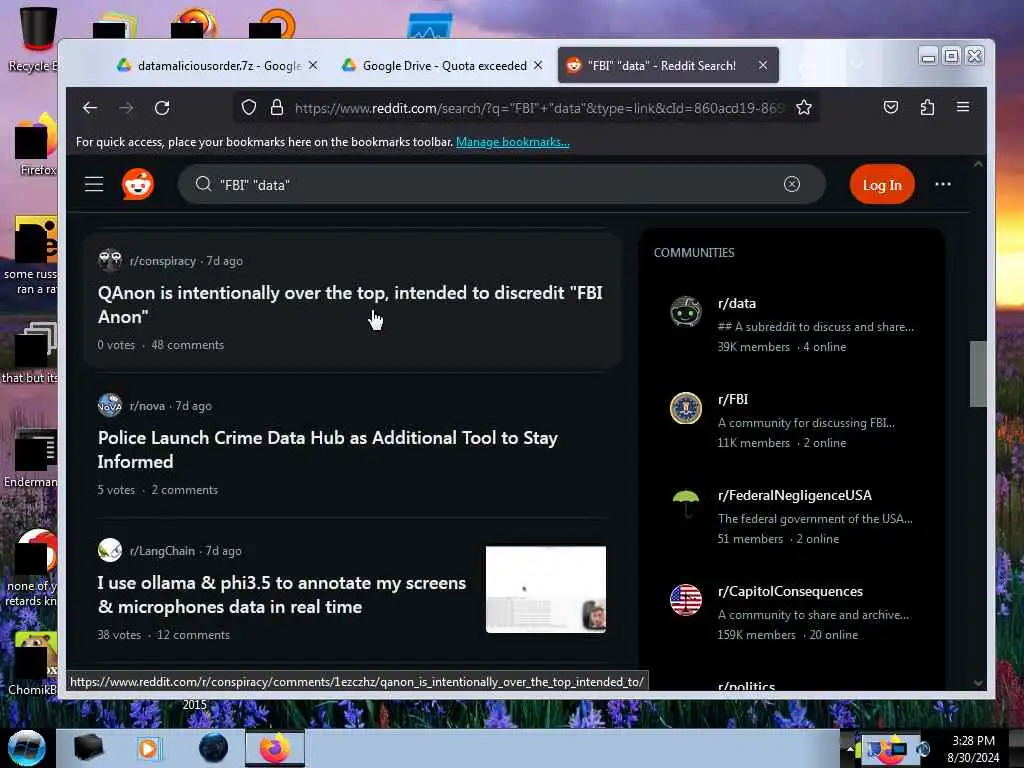This screenshot has width=1024, height=768.
Task: Click the r/nova subreddit avatar
Action: click(110, 405)
